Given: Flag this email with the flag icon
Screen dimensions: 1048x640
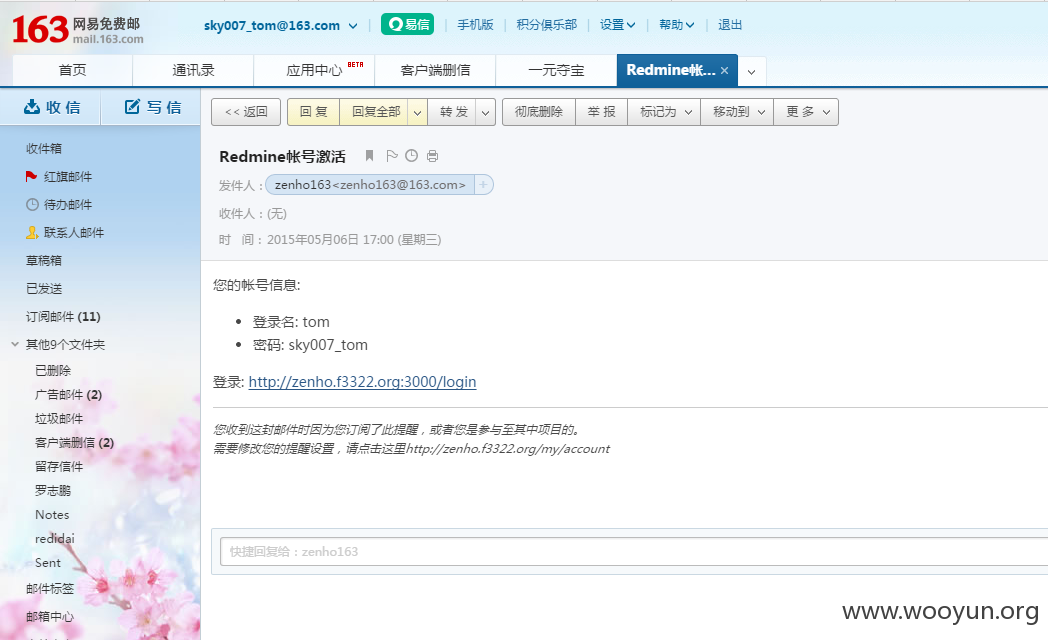Looking at the screenshot, I should point(392,156).
